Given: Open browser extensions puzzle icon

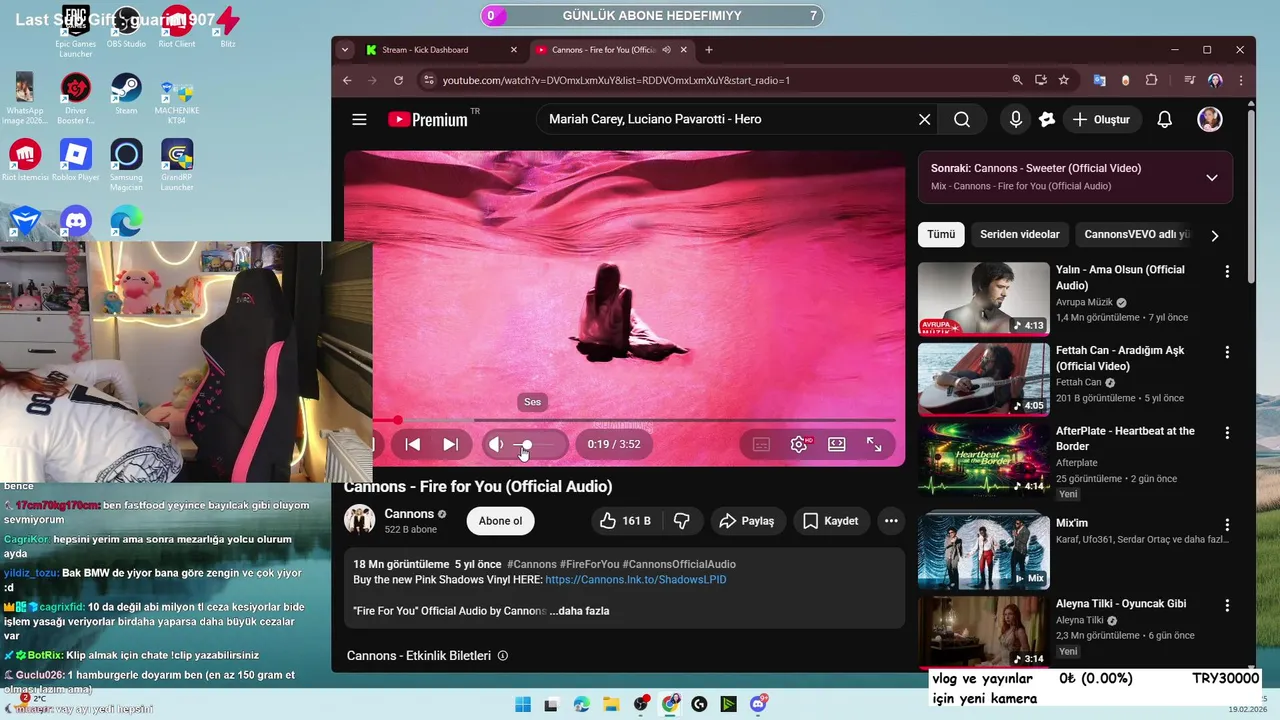Looking at the screenshot, I should 1151,80.
